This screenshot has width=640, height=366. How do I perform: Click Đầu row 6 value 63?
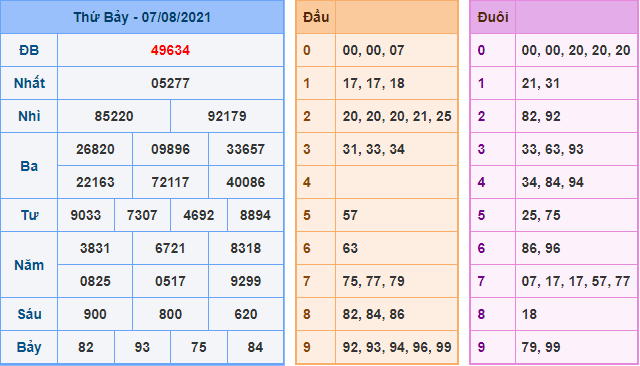click(350, 248)
